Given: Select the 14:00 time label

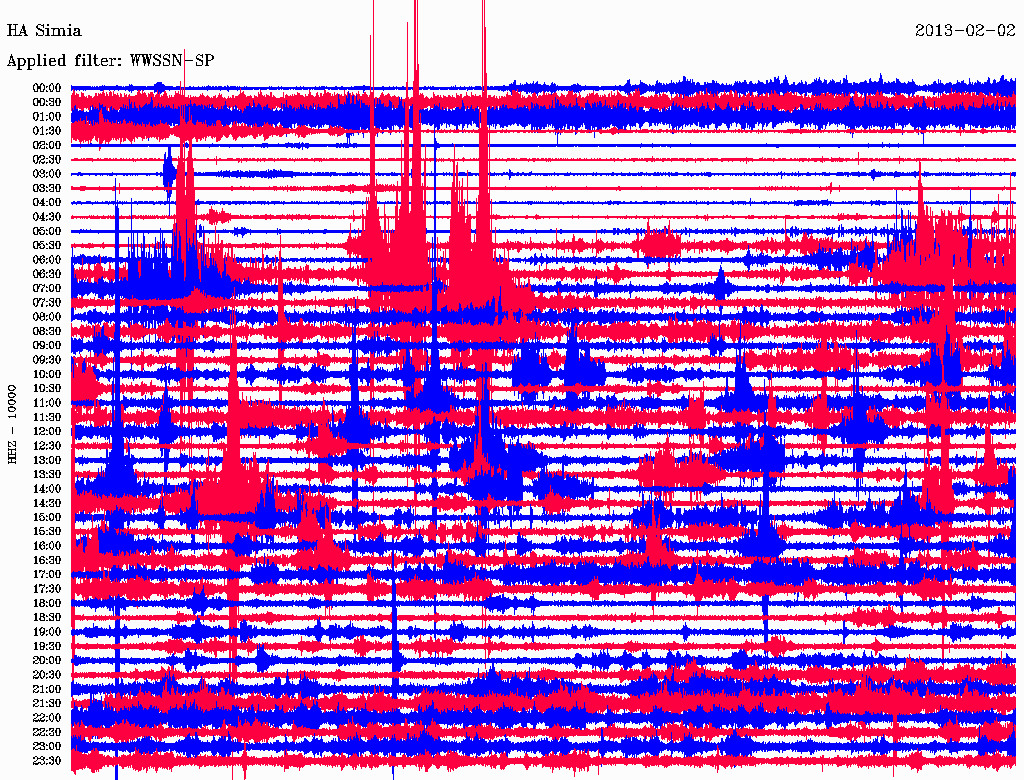Looking at the screenshot, I should tap(46, 489).
